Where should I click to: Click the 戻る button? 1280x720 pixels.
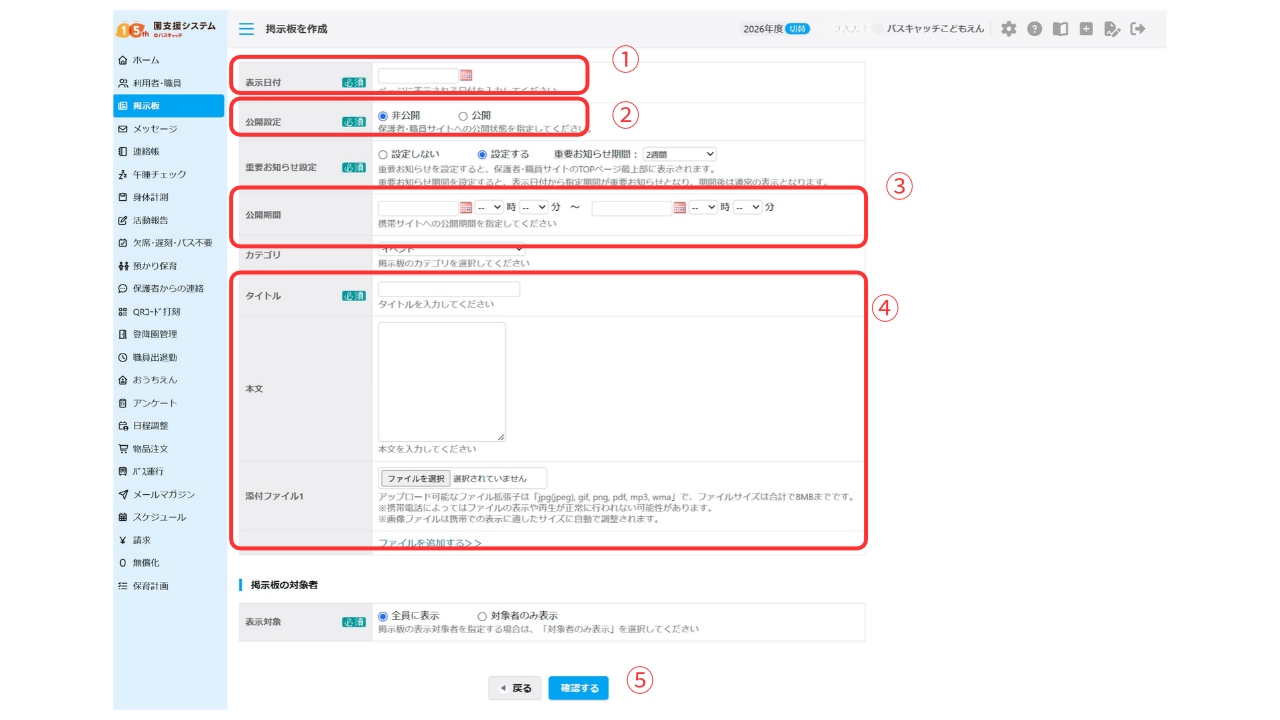pyautogui.click(x=515, y=688)
